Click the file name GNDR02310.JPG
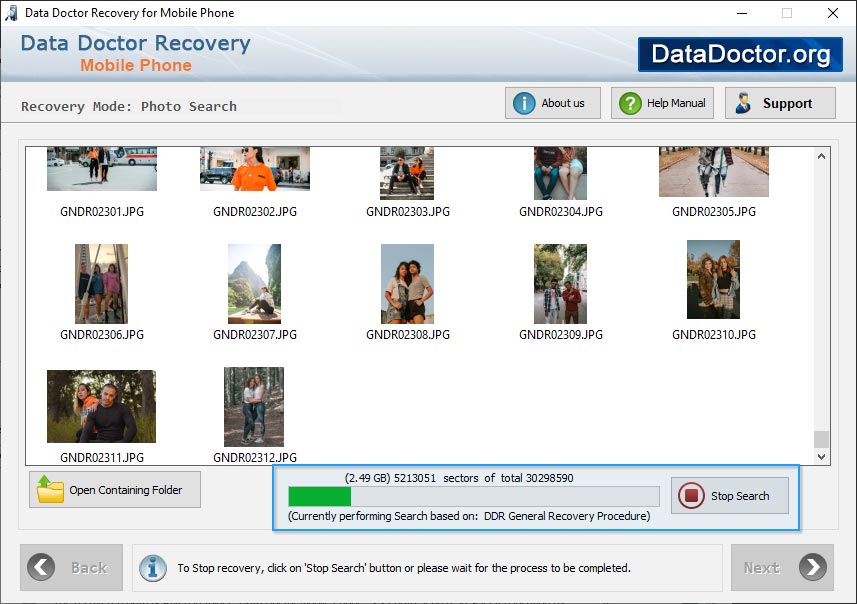 tap(714, 335)
